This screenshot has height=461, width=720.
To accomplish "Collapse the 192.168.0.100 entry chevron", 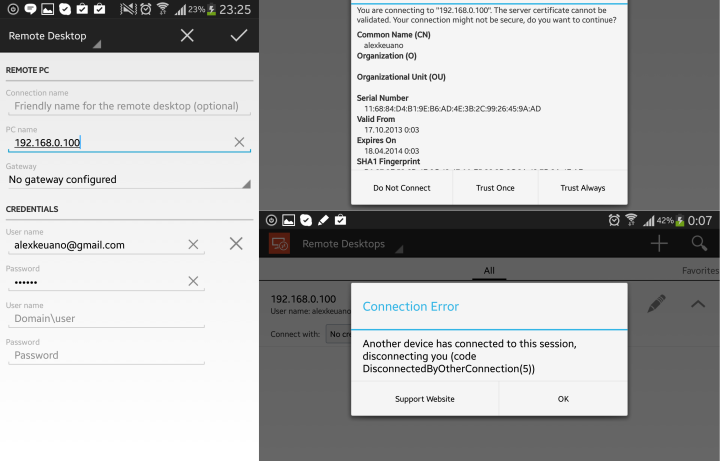I will tap(698, 304).
